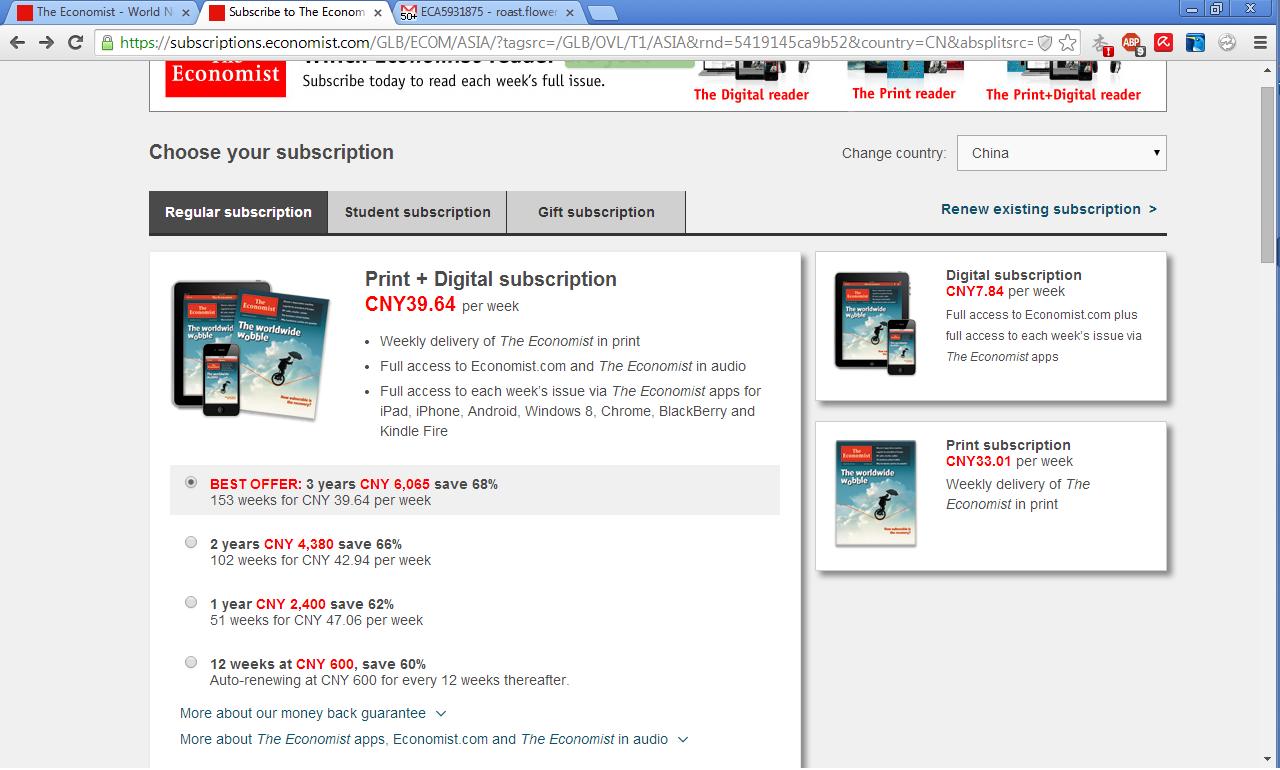Select the Student subscription tab

tap(417, 212)
